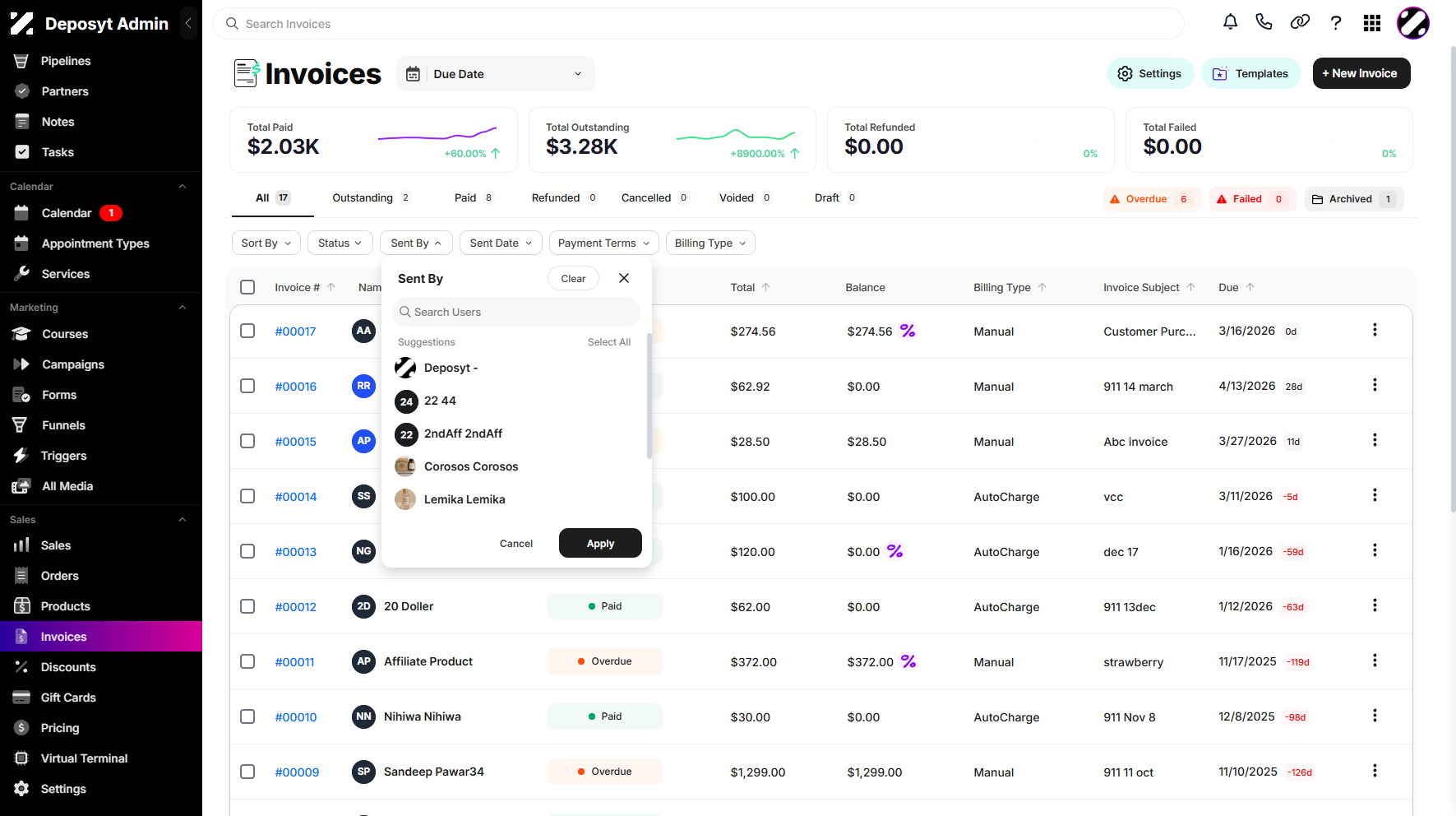Open the Payment Terms filter

604,243
